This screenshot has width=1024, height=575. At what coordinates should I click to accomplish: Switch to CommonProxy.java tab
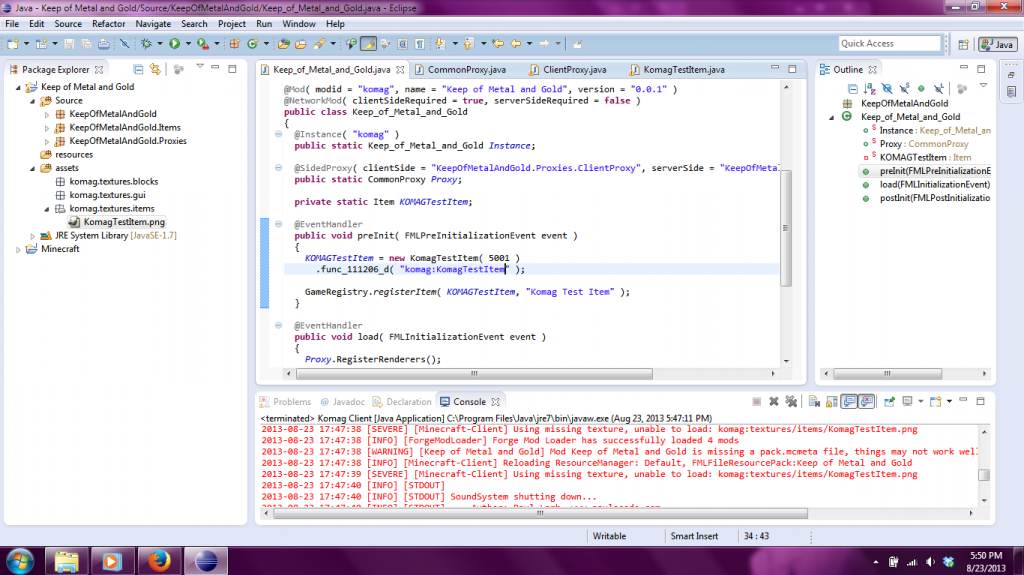coord(460,69)
